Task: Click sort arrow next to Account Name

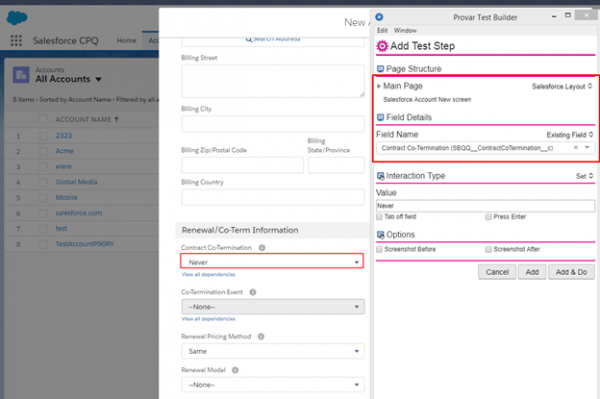Action: tap(116, 119)
